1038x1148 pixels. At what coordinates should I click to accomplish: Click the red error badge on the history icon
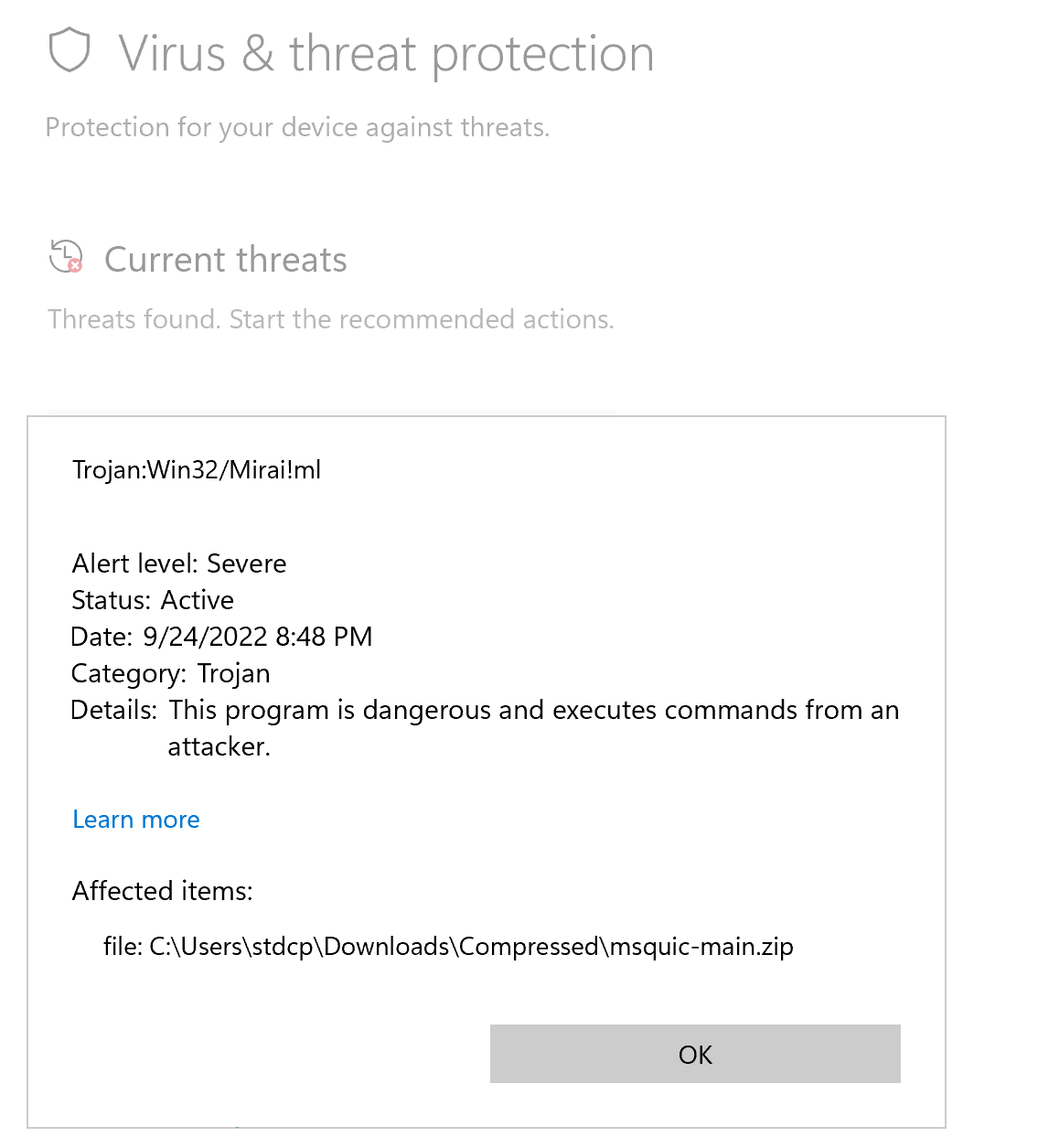[x=74, y=267]
